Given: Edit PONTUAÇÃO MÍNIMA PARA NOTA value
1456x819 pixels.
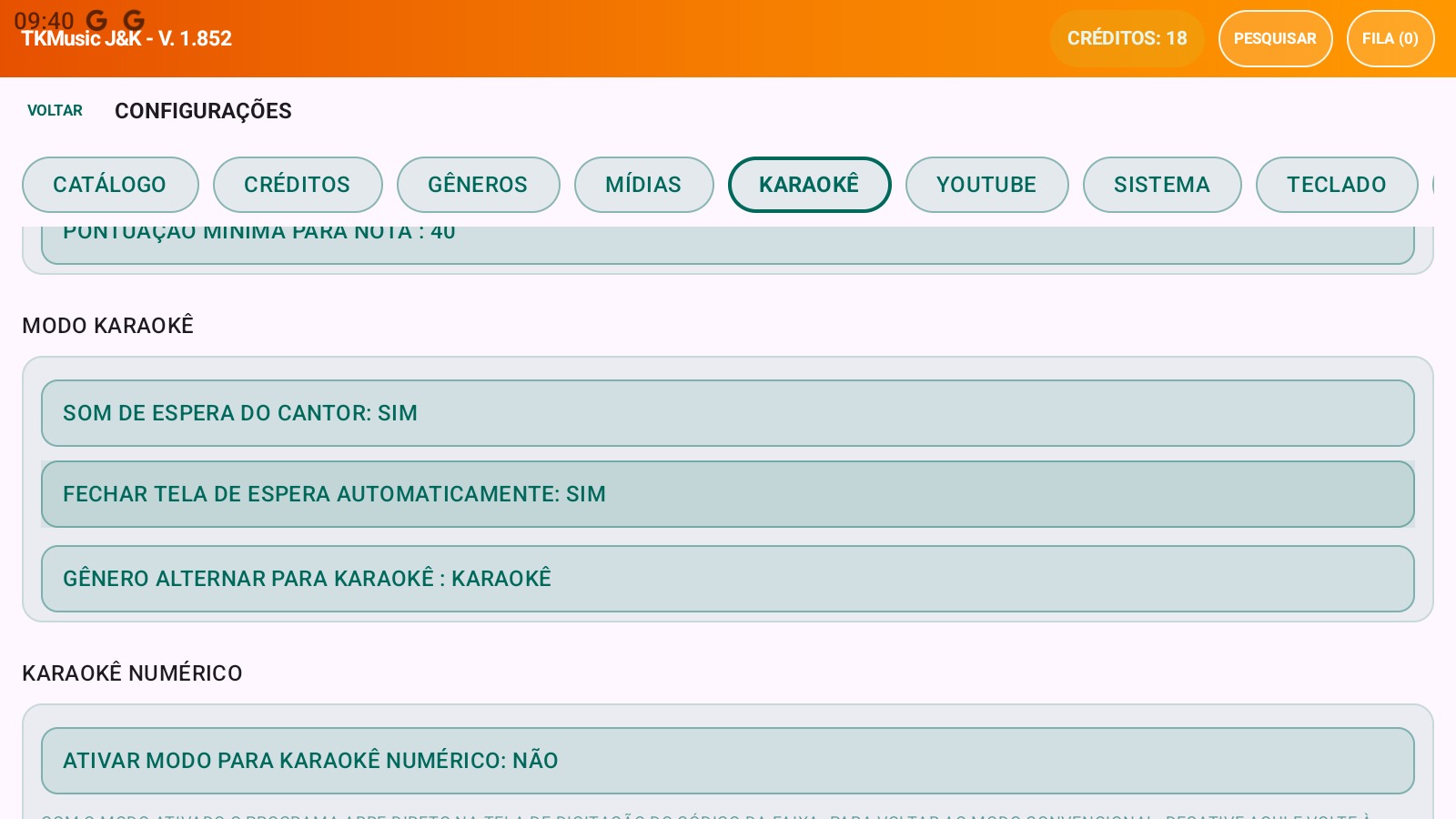Looking at the screenshot, I should [728, 244].
